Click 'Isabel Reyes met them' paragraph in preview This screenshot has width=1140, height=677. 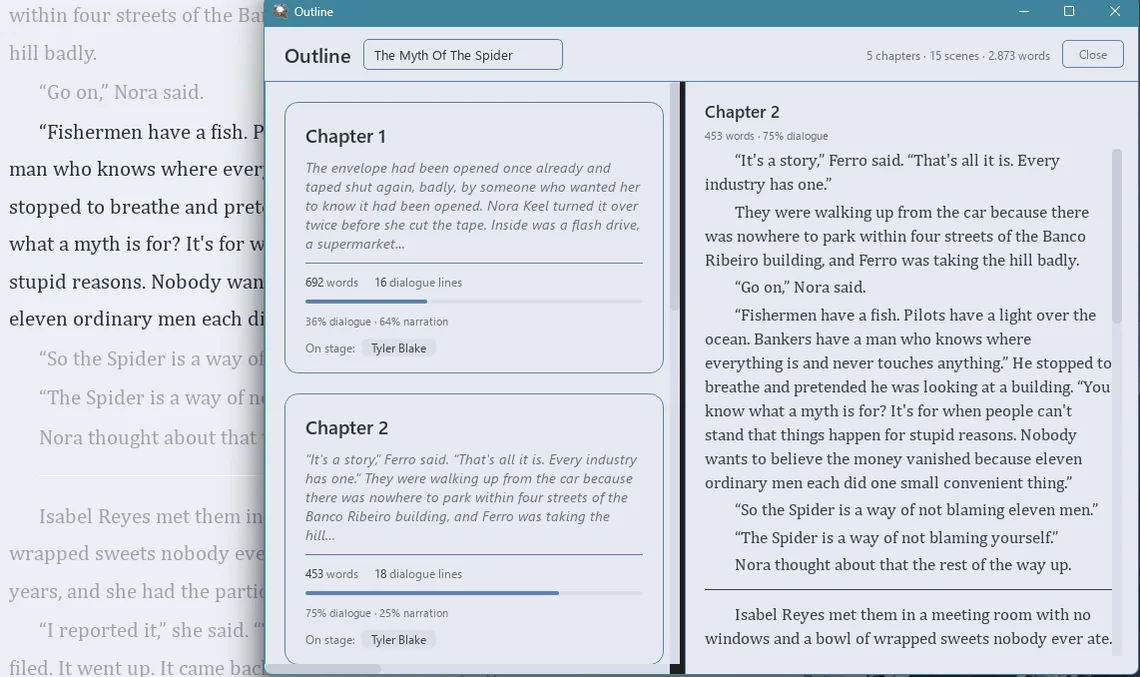908,626
